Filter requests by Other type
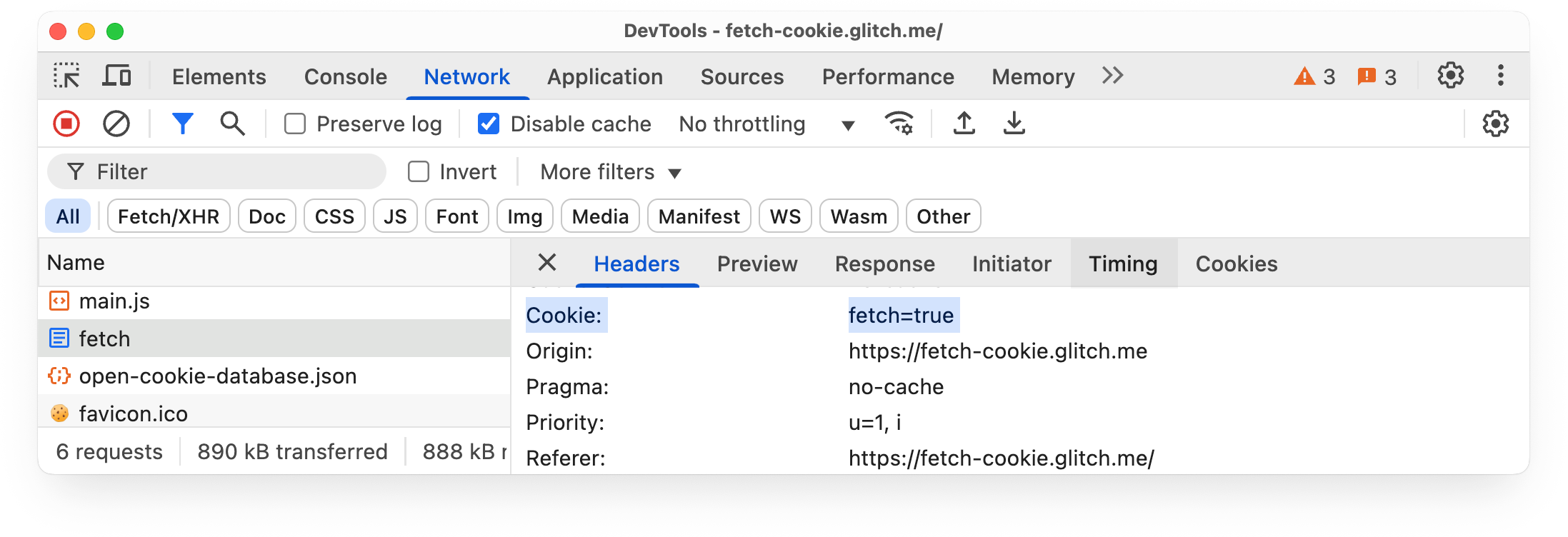The height and width of the screenshot is (537, 1568). tap(943, 216)
